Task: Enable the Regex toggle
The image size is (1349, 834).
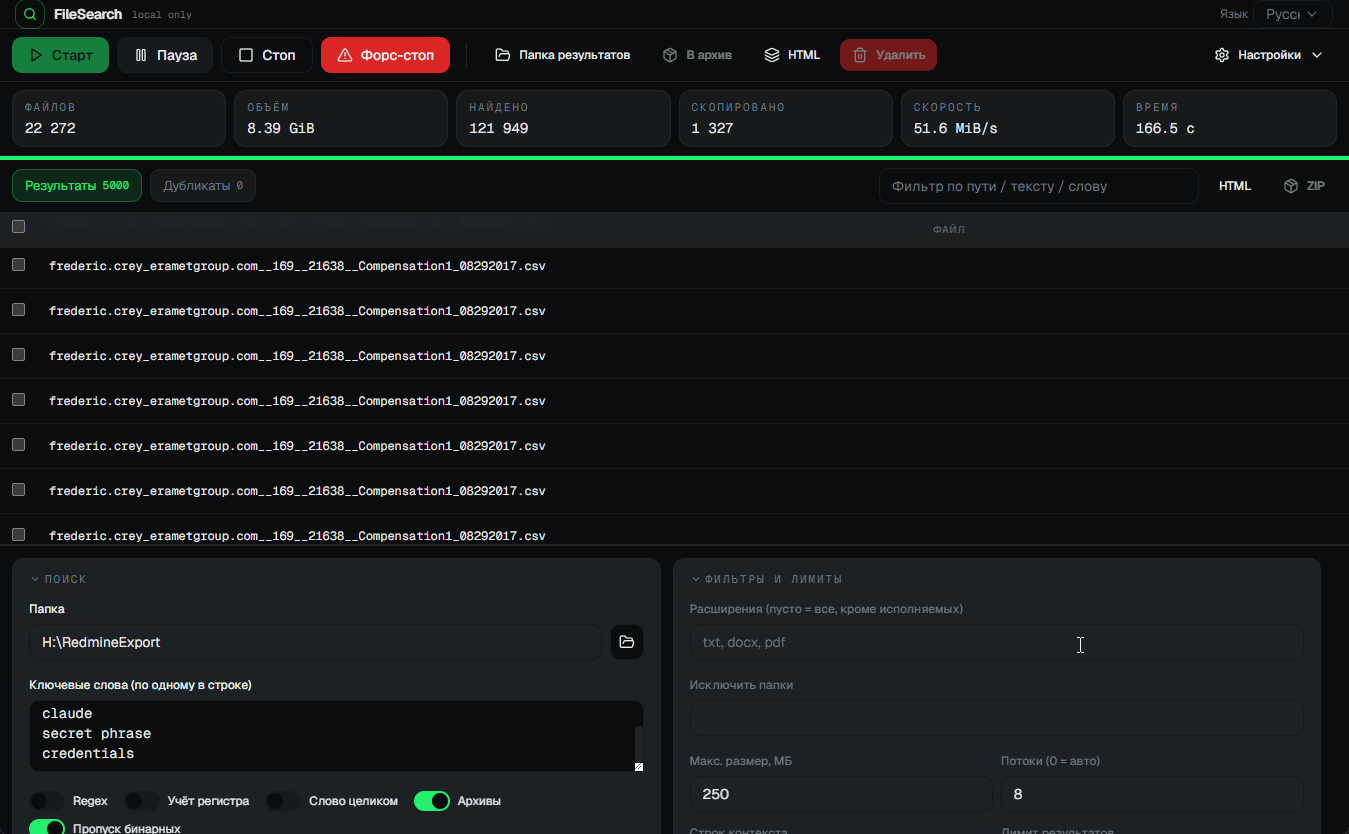Action: coord(47,801)
